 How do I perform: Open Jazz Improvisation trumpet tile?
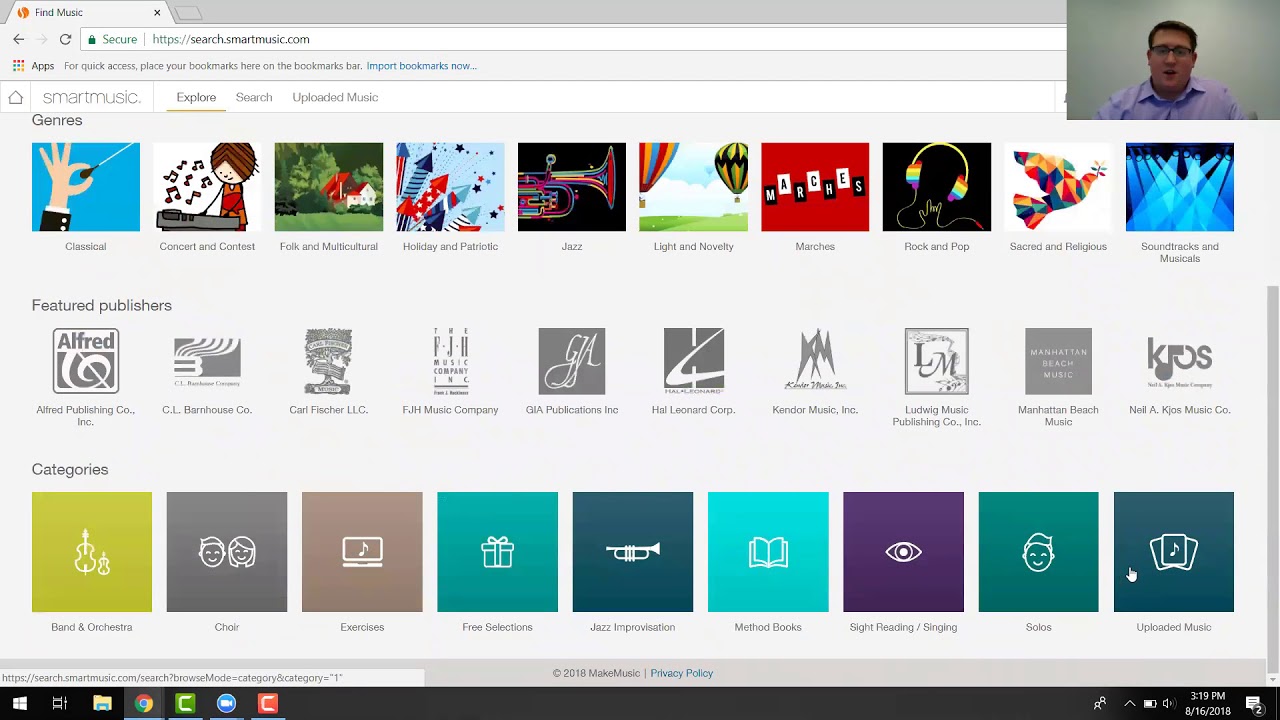[x=633, y=552]
